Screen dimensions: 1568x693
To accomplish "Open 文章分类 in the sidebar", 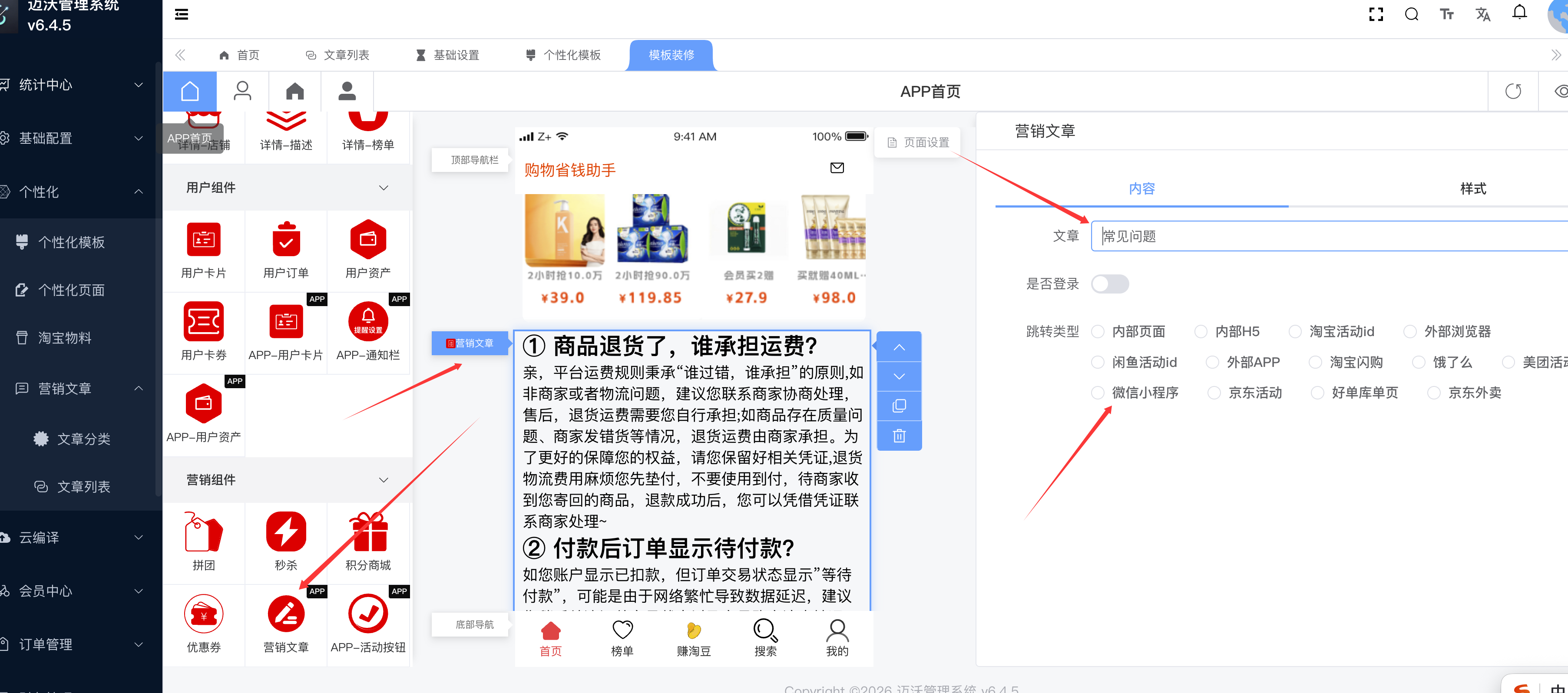I will pyautogui.click(x=83, y=439).
